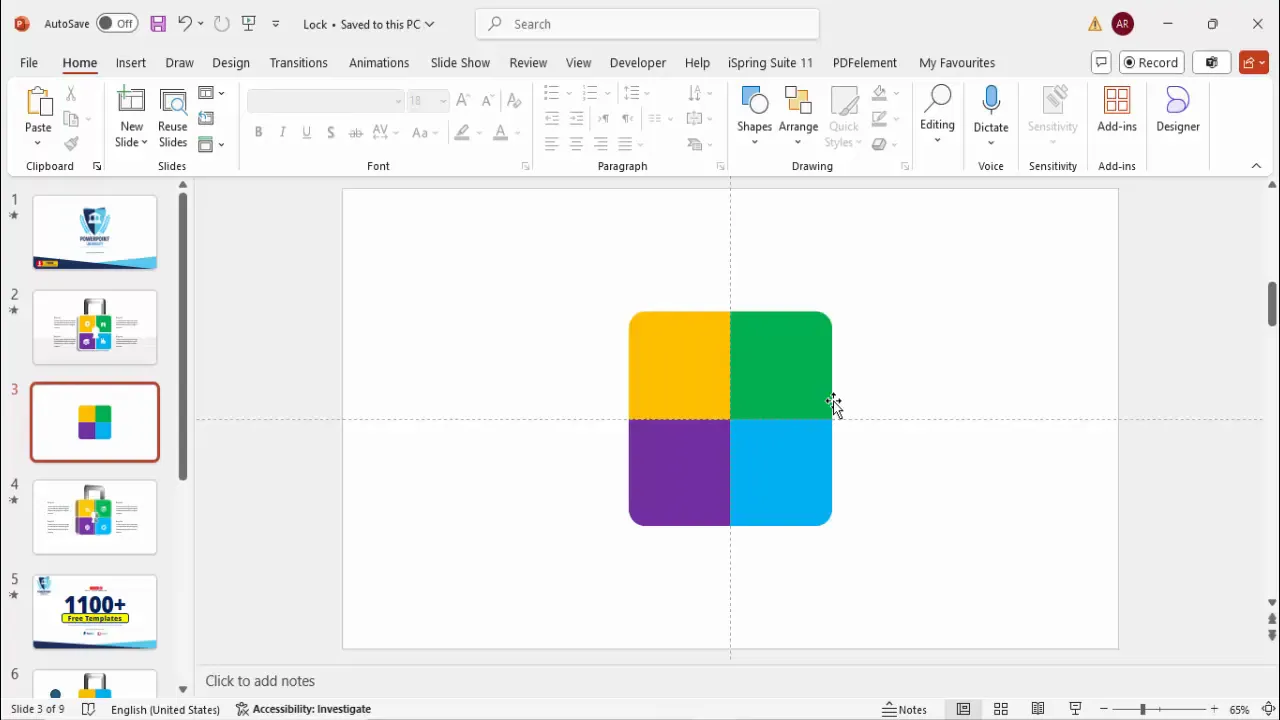The image size is (1280, 720).
Task: Click English (United States) language
Action: point(165,709)
